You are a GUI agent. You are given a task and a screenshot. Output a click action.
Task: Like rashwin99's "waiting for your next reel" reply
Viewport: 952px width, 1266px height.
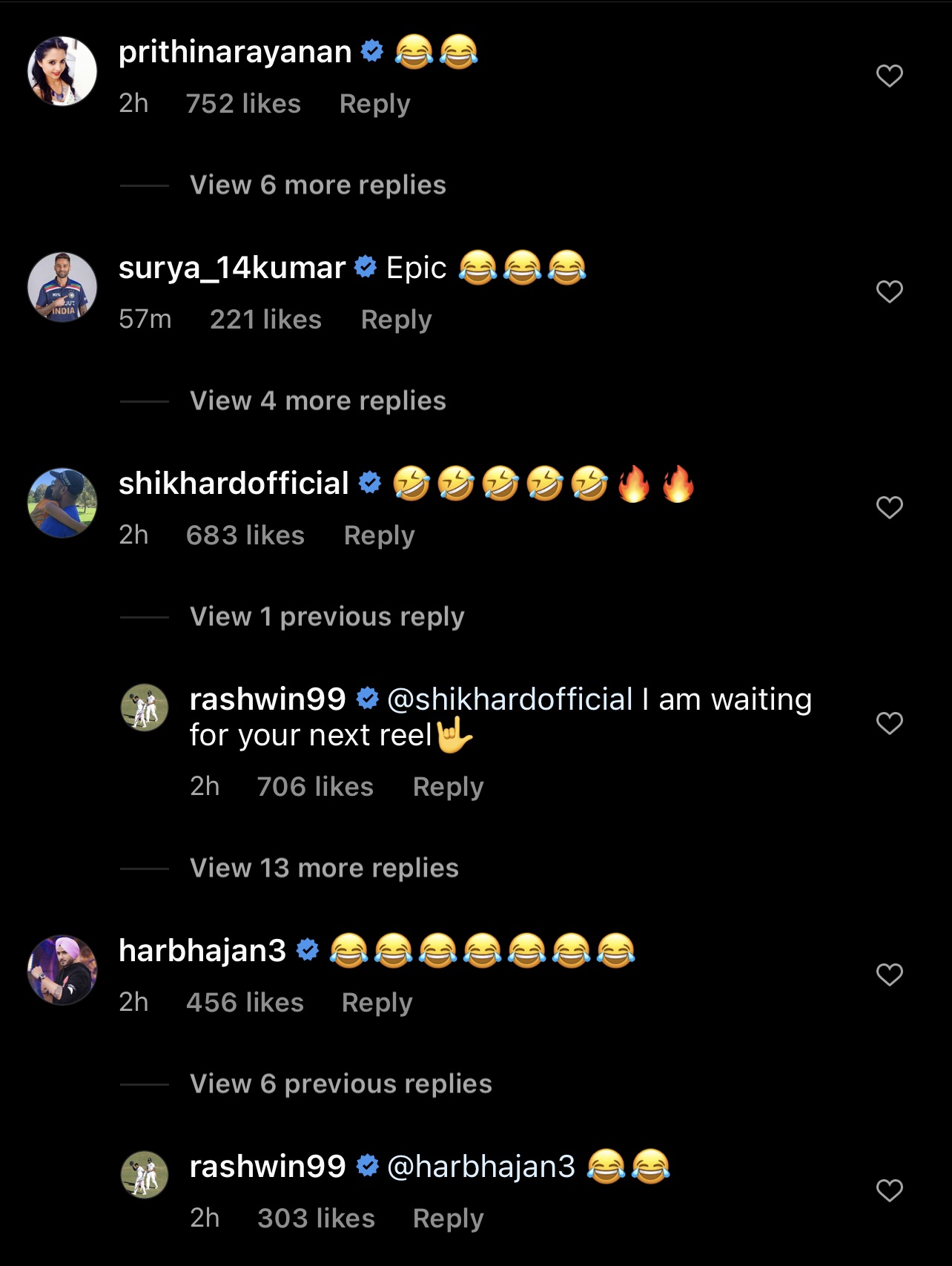[x=889, y=723]
